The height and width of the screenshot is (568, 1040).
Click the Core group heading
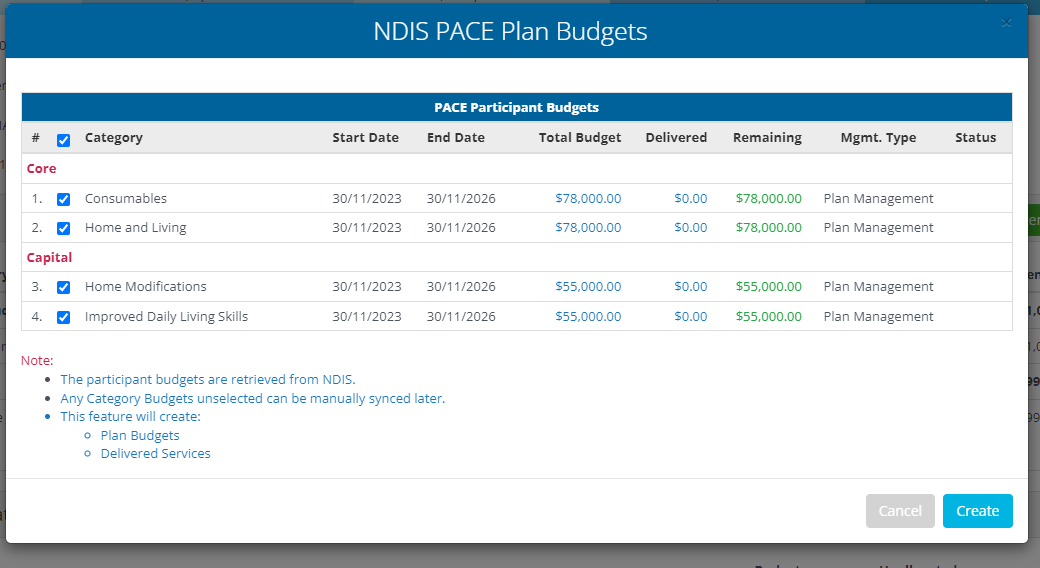41,169
